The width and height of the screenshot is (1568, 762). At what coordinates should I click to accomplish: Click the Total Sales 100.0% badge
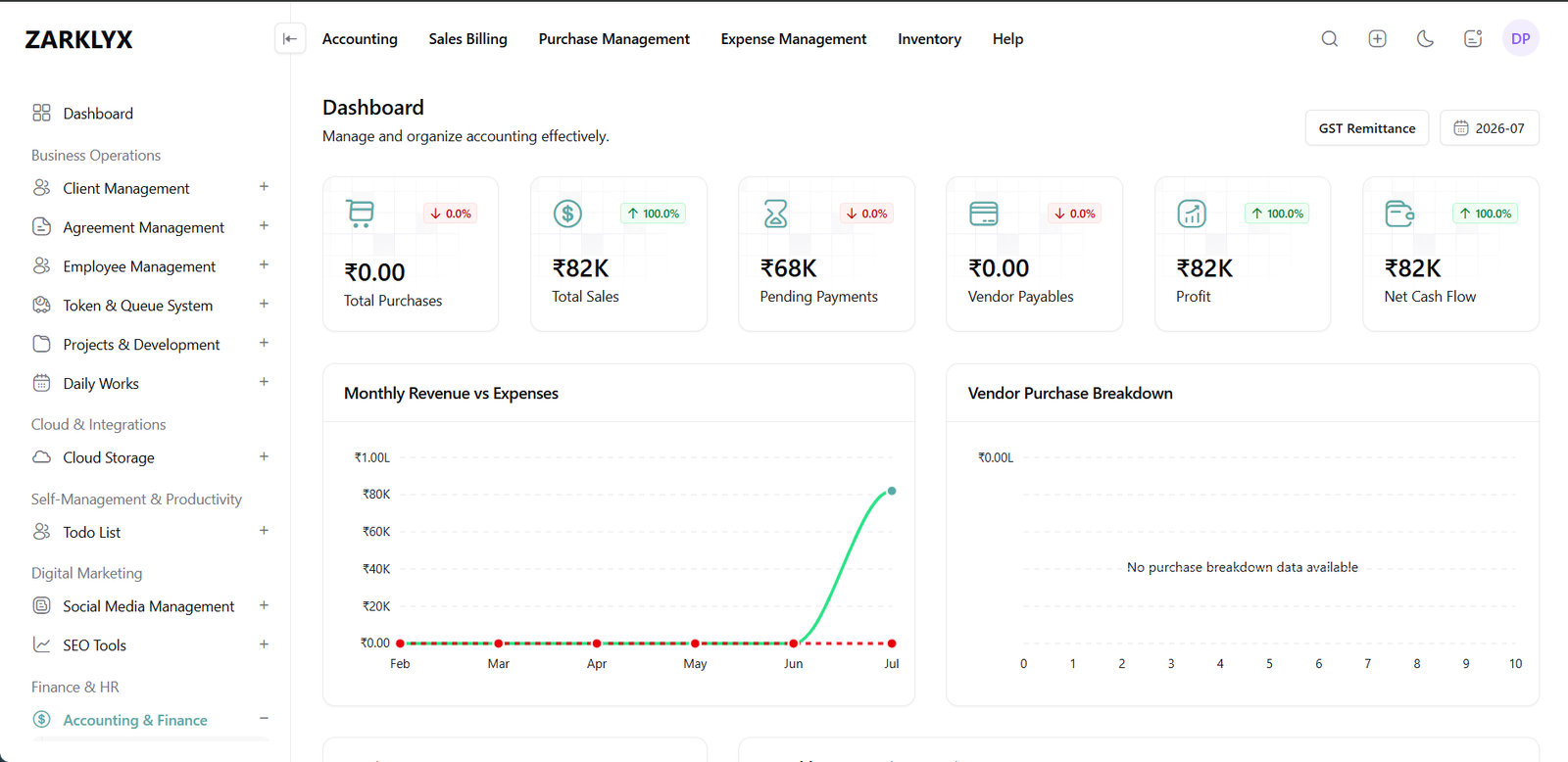click(654, 214)
